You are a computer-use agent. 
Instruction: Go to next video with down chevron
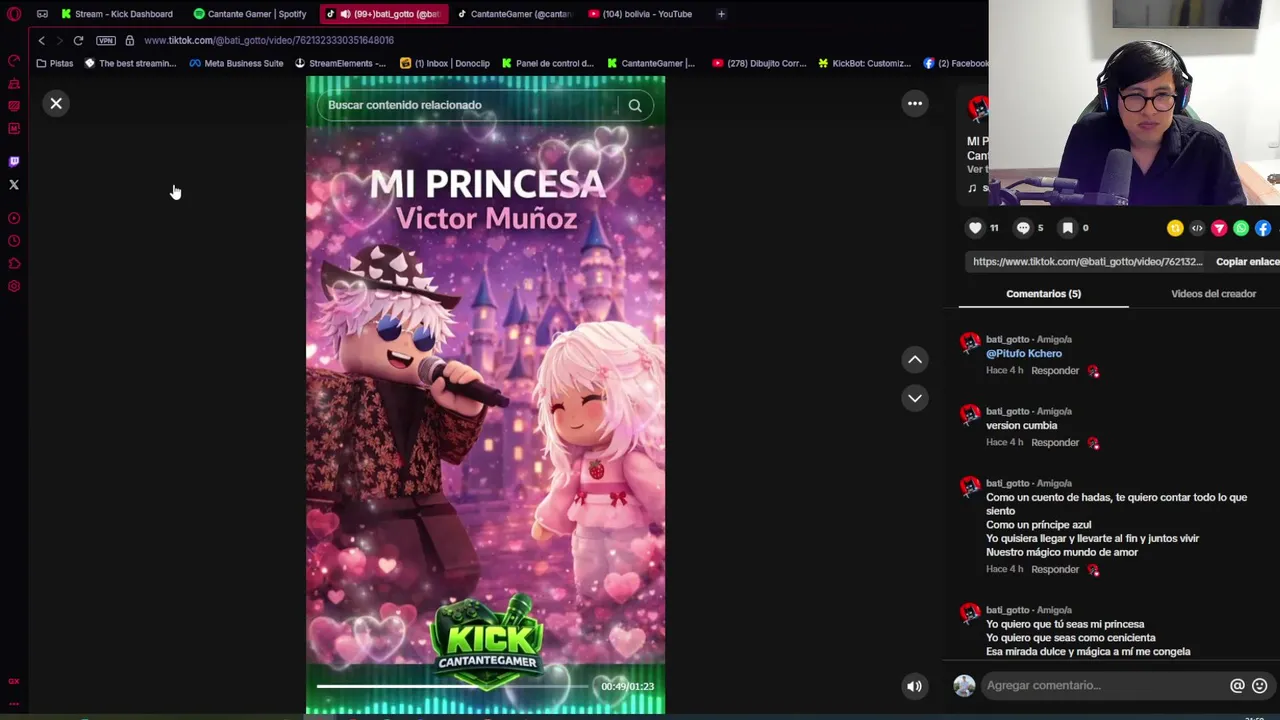point(915,398)
